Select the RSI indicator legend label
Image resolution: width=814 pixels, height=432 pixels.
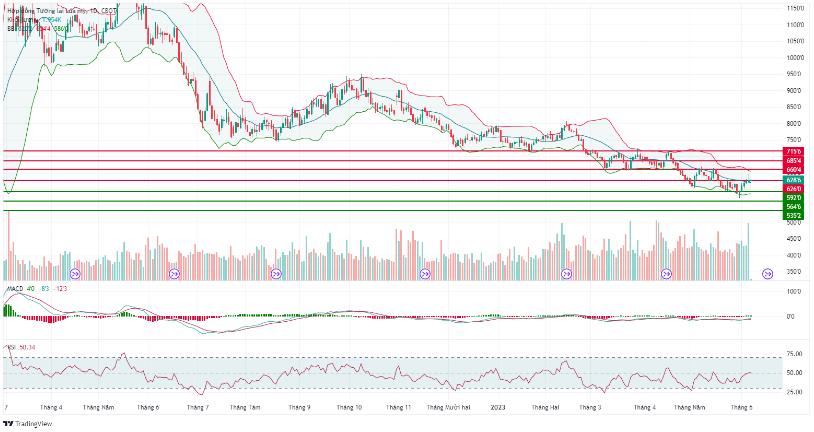coord(12,347)
